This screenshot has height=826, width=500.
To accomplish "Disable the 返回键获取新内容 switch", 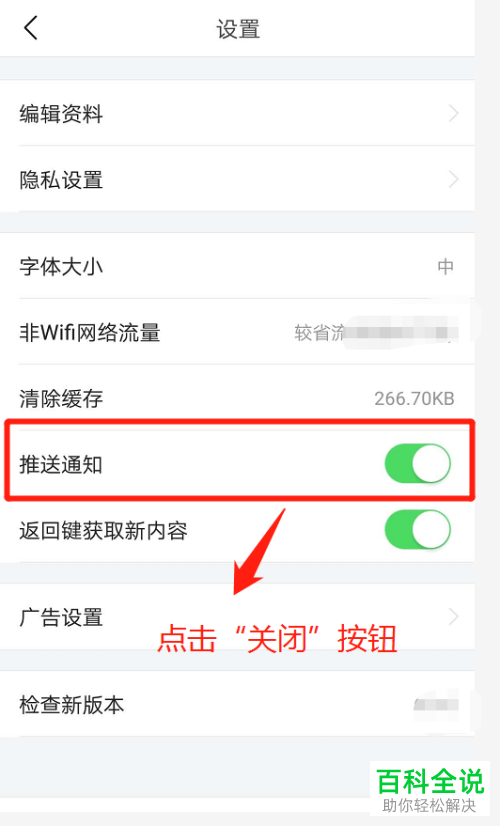I will pyautogui.click(x=417, y=529).
